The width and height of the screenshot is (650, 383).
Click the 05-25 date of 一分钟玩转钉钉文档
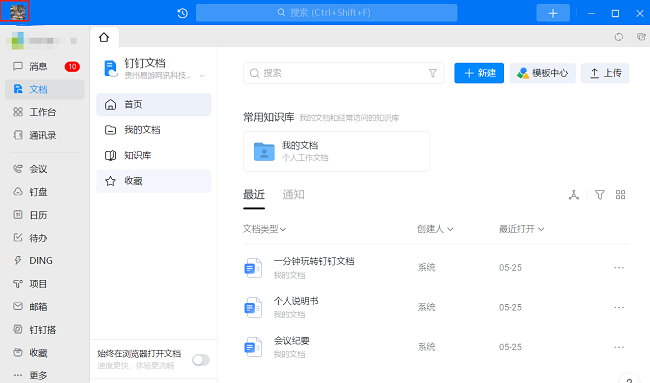[510, 268]
